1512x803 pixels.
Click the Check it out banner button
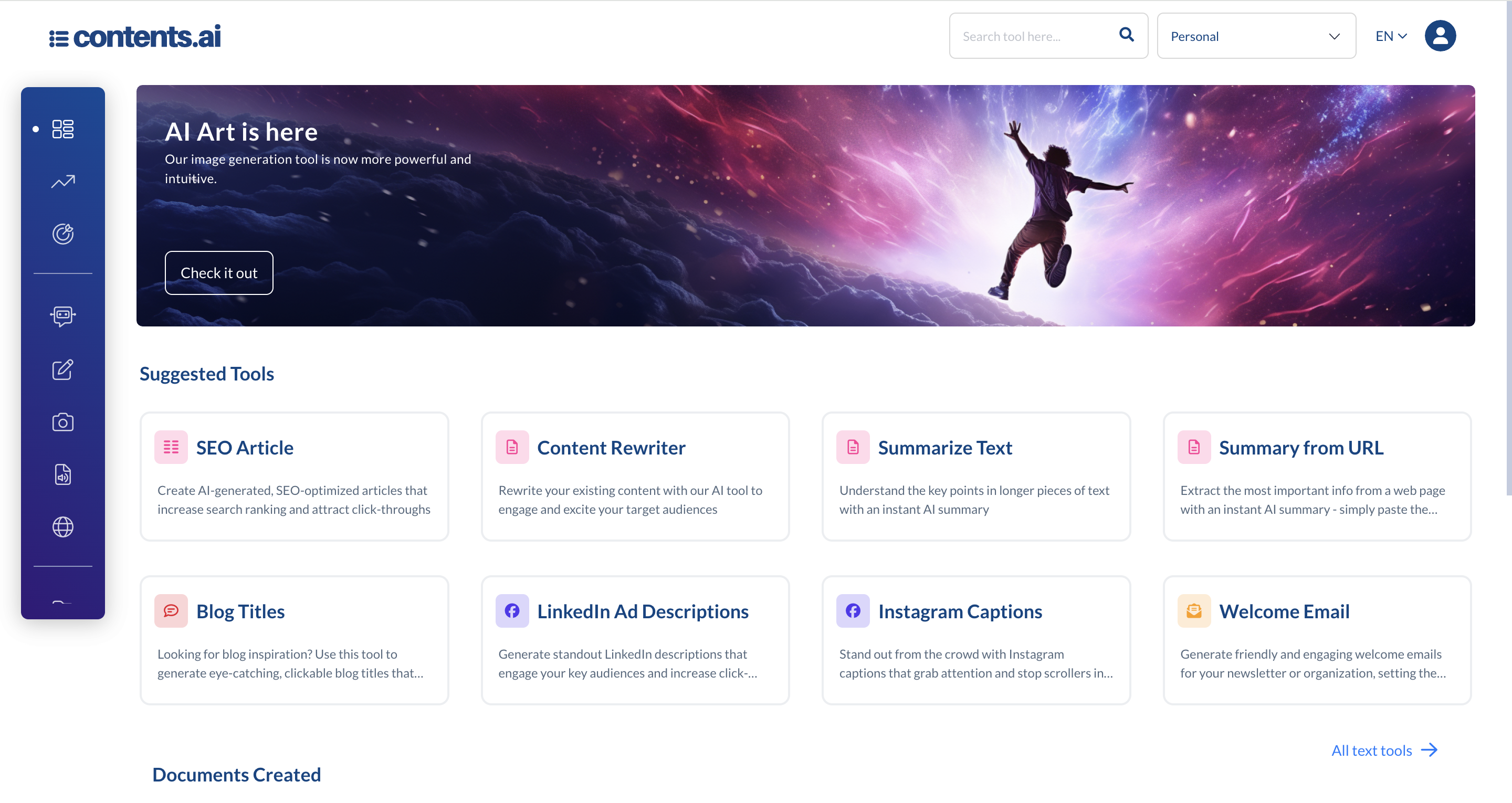(218, 272)
